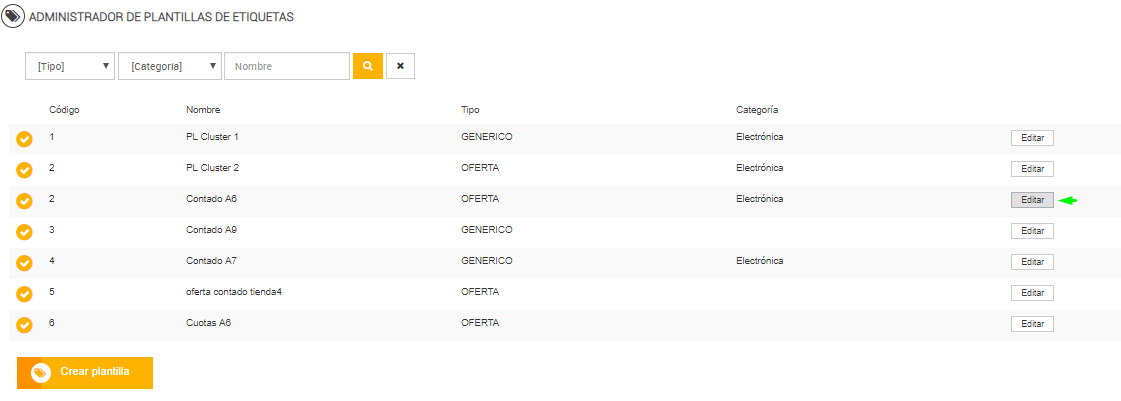Image resolution: width=1121 pixels, height=401 pixels.
Task: Click the check icon for Contado A9
Action: pyautogui.click(x=24, y=232)
